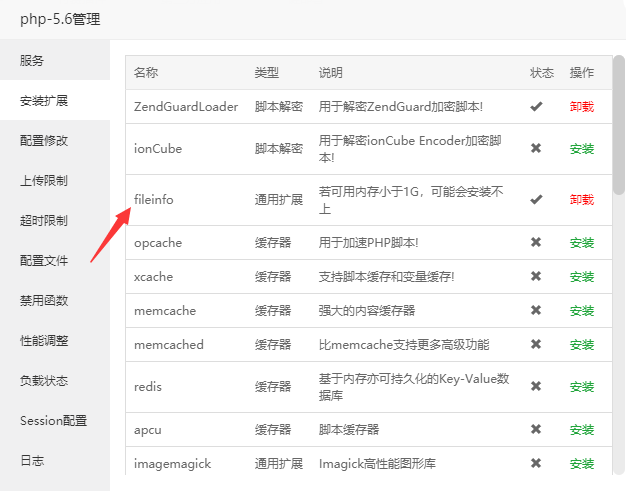The width and height of the screenshot is (626, 491).
Task: Open the 服务 sidebar tab
Action: (55, 60)
